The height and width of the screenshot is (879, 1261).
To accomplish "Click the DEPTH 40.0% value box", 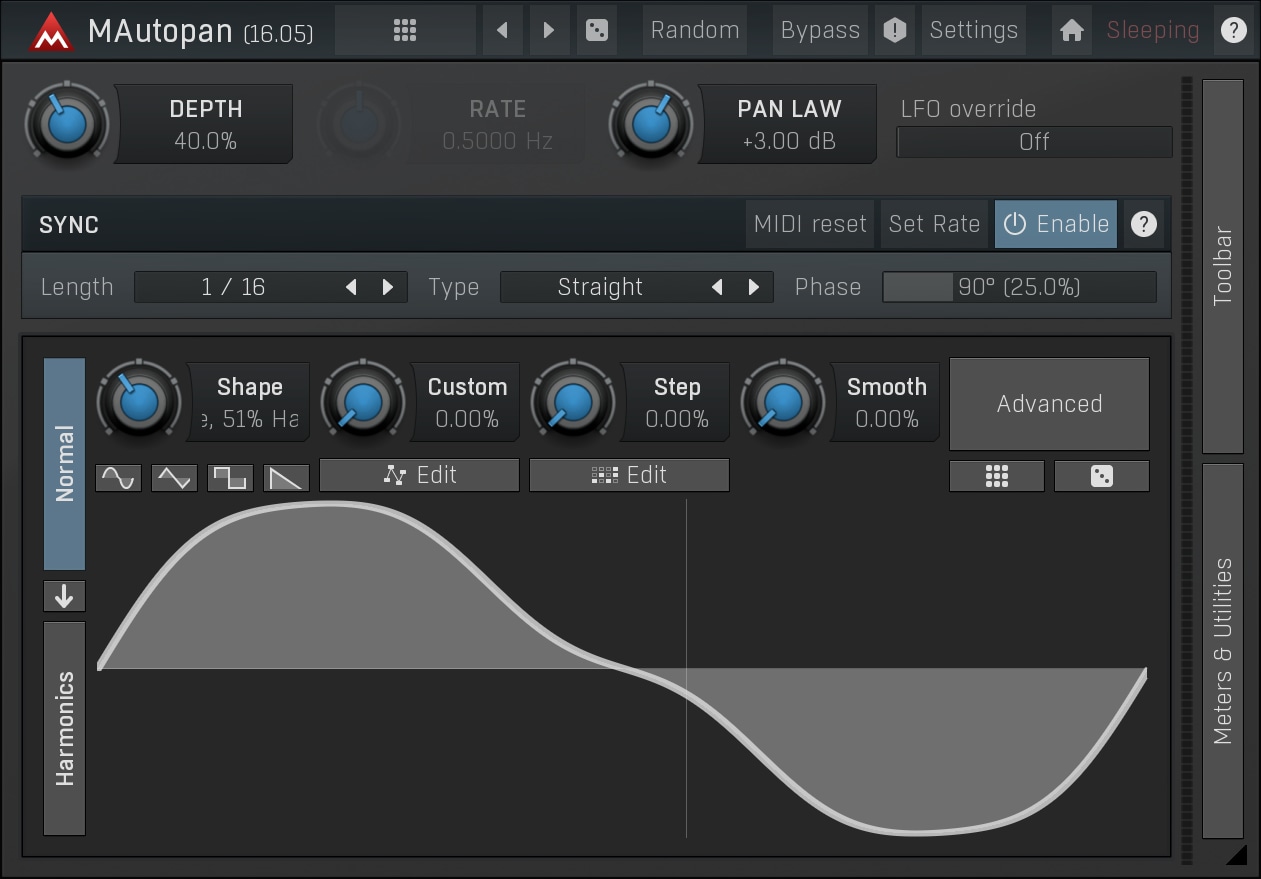I will [205, 124].
